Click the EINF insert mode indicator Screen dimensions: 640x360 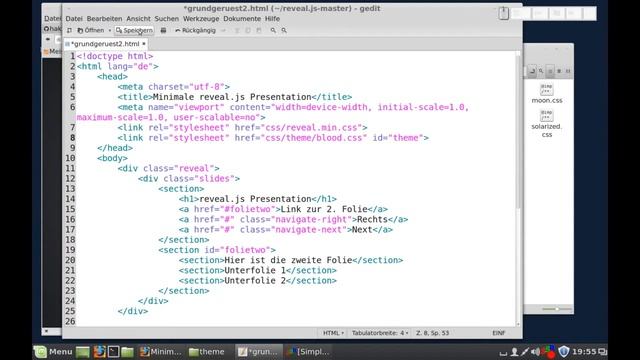coord(499,333)
